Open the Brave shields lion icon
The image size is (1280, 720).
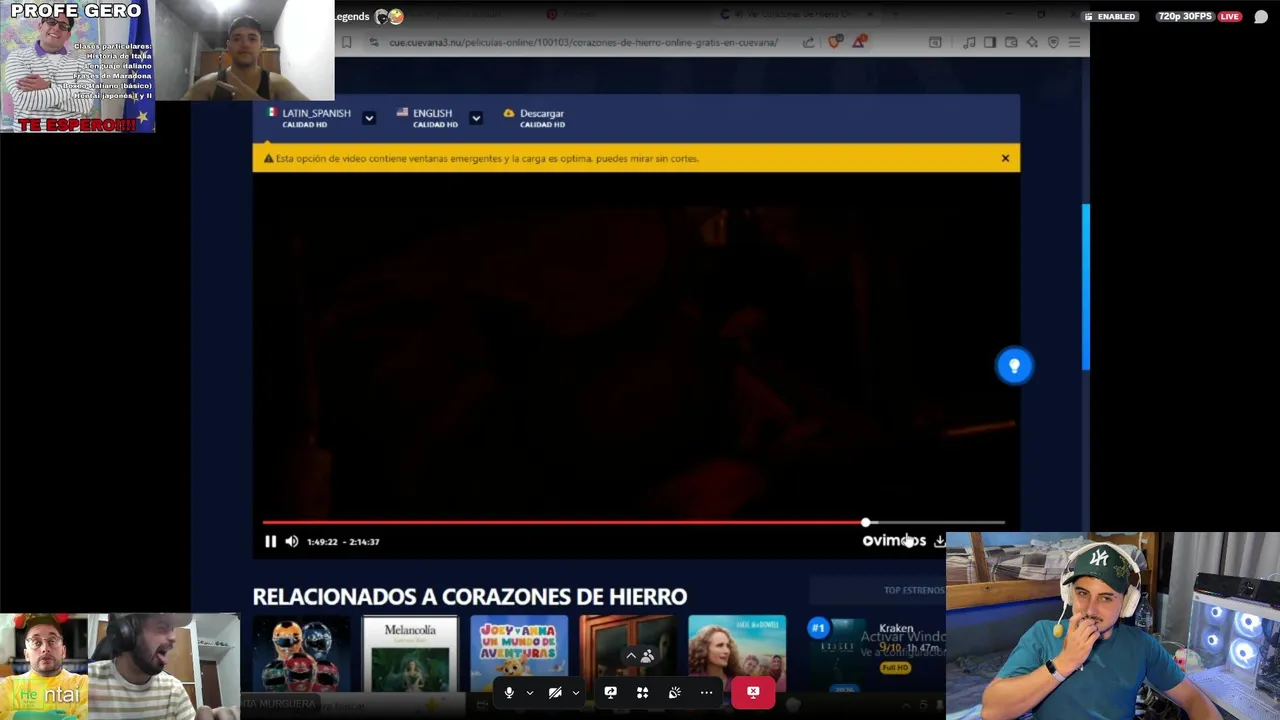click(835, 42)
